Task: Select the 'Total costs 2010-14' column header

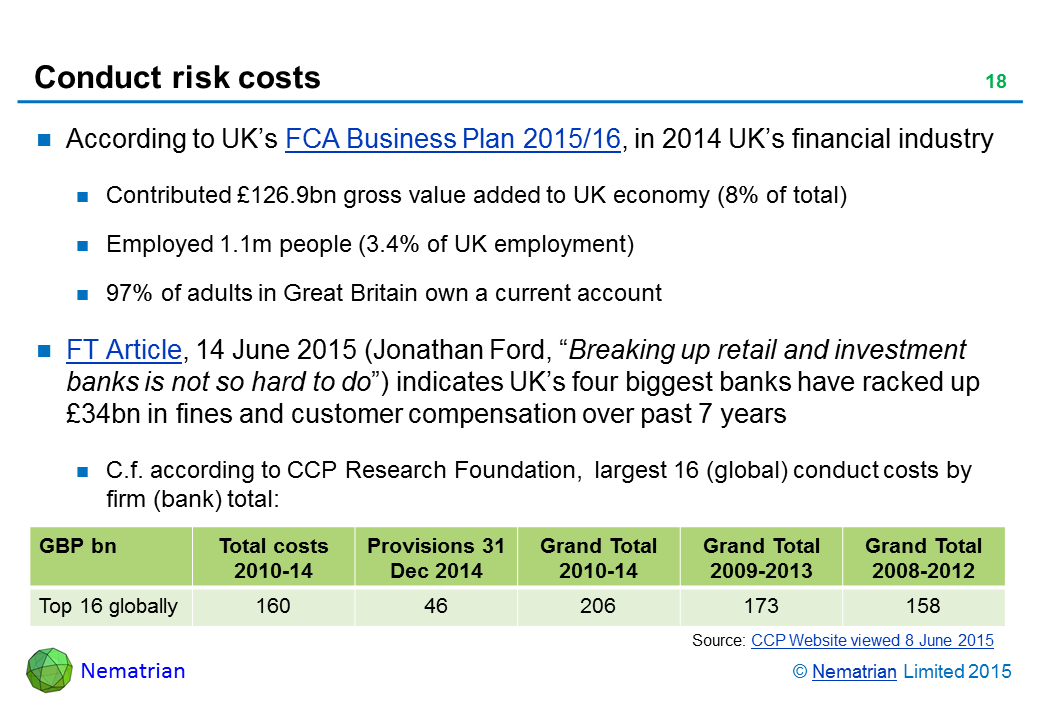Action: click(x=273, y=558)
